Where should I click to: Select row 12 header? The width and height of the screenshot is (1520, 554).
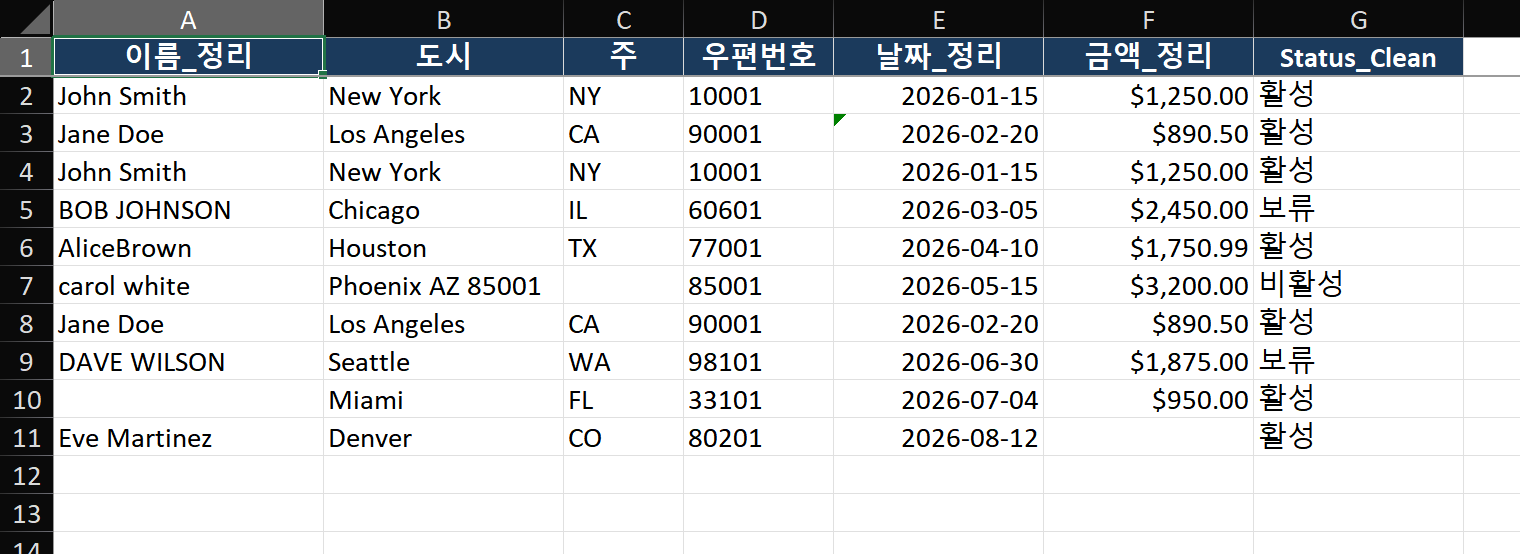coord(26,475)
